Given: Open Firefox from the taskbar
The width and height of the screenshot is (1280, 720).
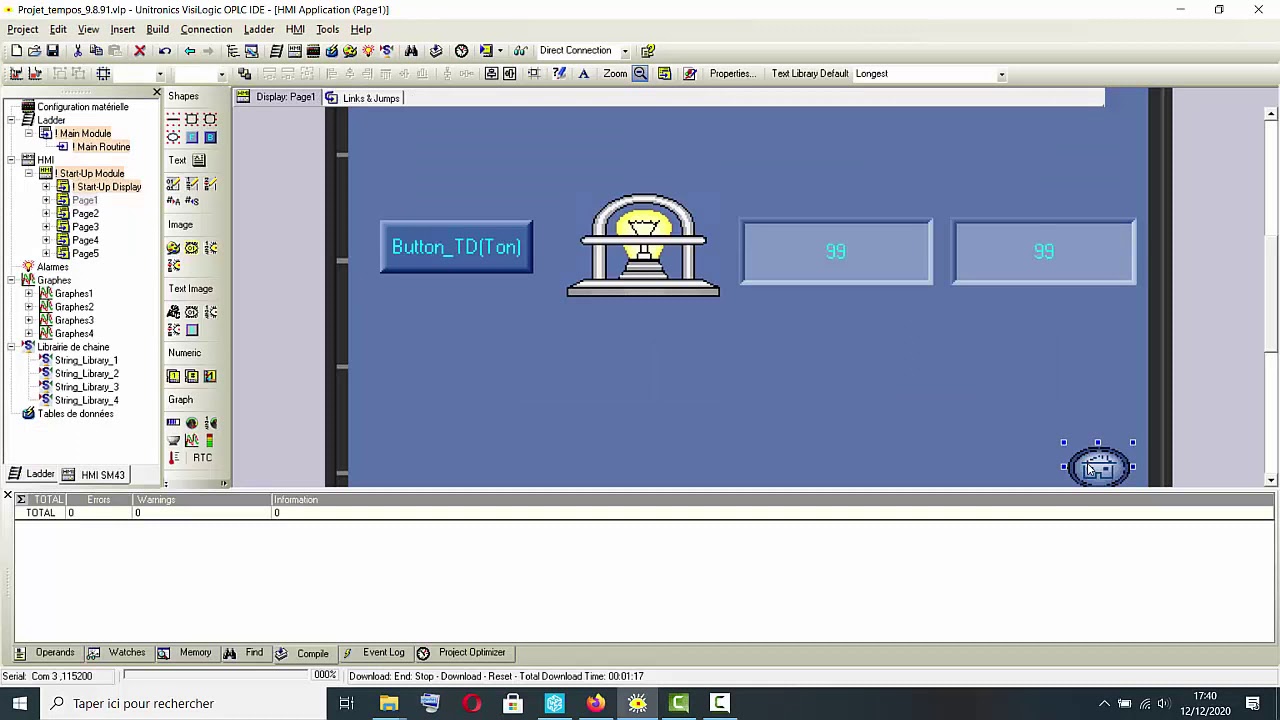Looking at the screenshot, I should (x=595, y=704).
